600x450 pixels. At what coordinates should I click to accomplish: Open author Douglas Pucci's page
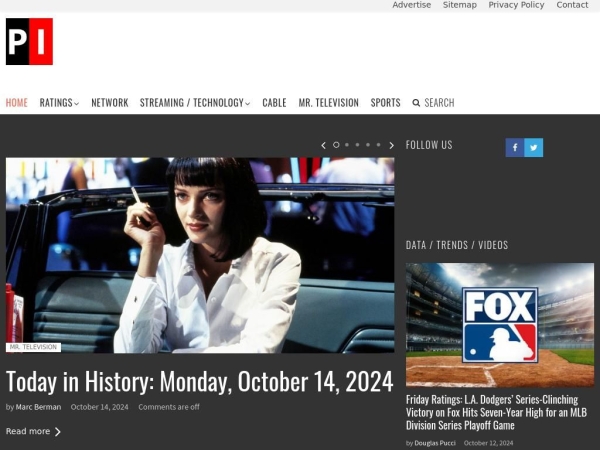(x=435, y=443)
